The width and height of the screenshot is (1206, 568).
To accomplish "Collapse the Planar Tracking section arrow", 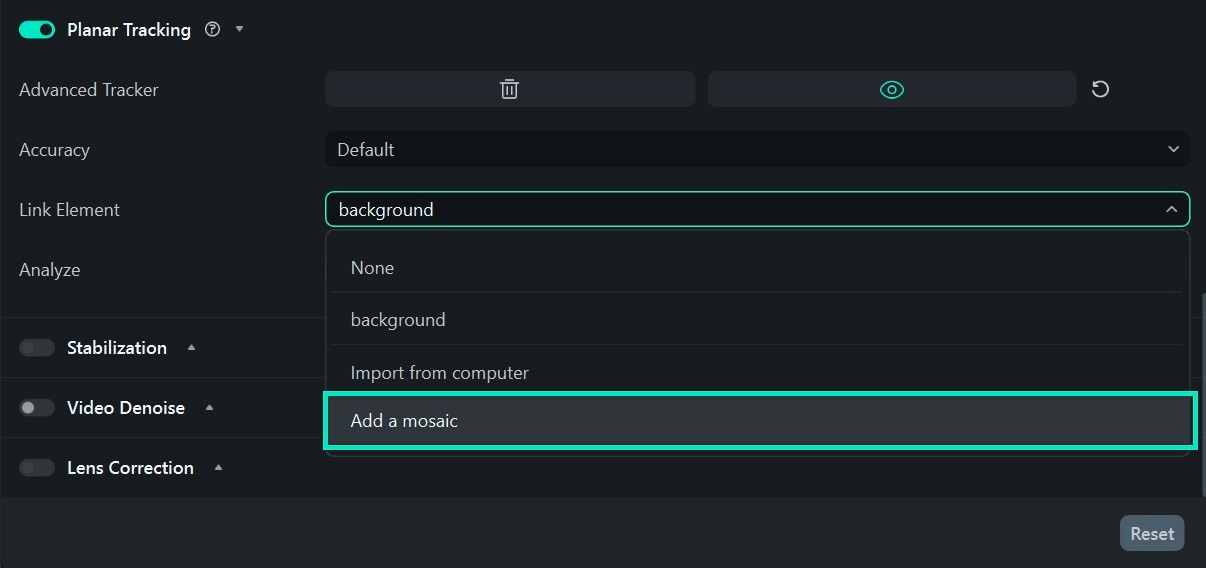I will click(x=239, y=29).
